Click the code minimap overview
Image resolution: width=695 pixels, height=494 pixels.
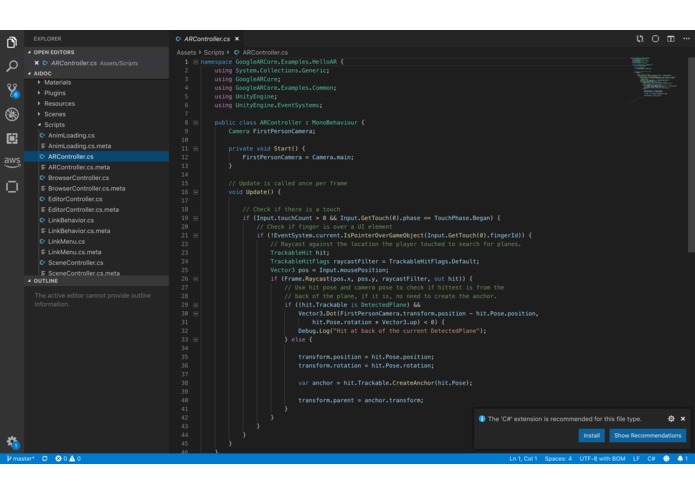[655, 80]
